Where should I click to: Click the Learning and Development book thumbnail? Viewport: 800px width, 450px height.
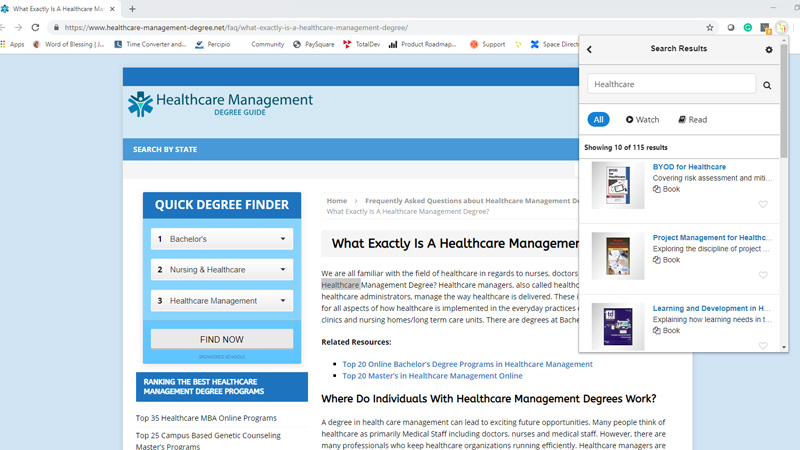click(618, 327)
